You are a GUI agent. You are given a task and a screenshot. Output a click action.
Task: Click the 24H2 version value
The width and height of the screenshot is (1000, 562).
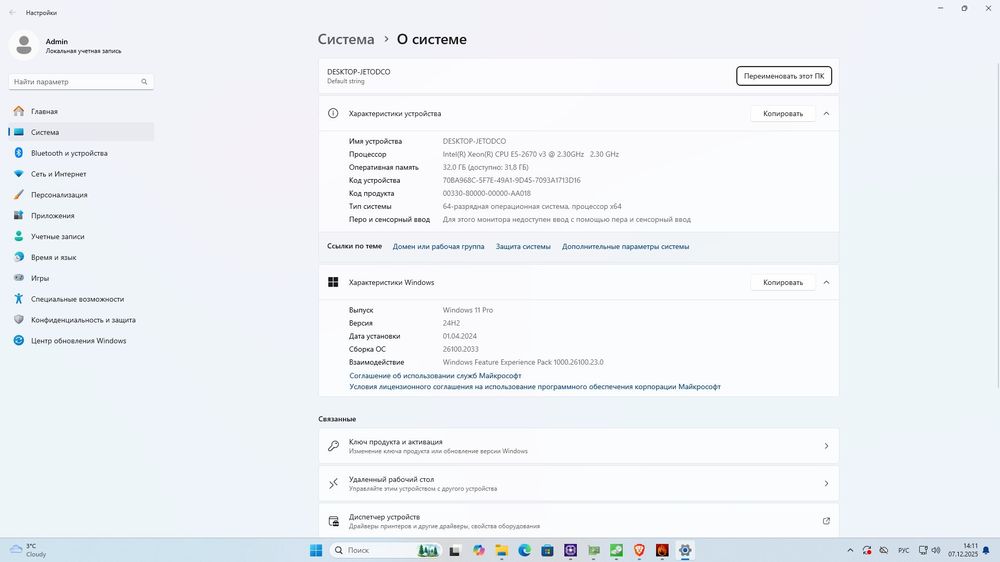coord(451,323)
